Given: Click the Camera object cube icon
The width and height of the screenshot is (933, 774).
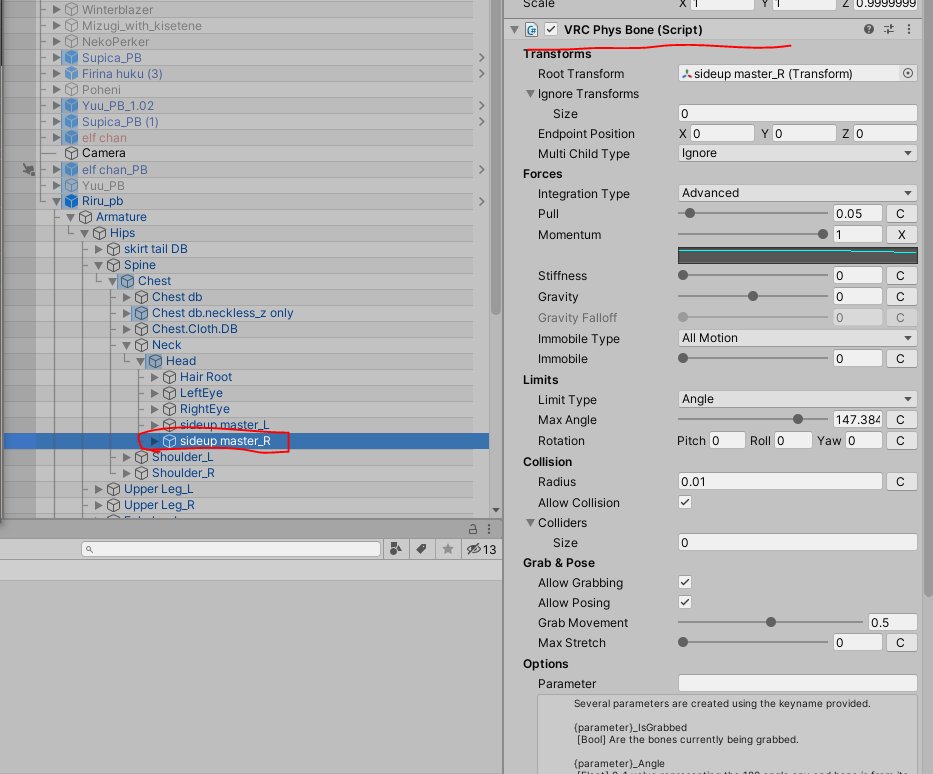Looking at the screenshot, I should (x=71, y=153).
